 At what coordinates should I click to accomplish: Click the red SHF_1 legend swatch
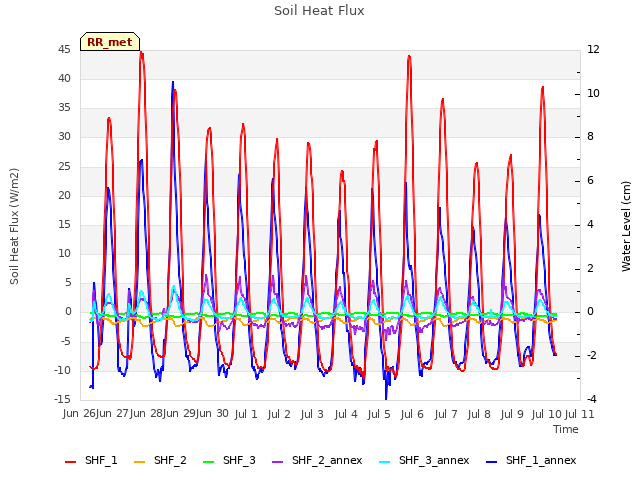71,462
